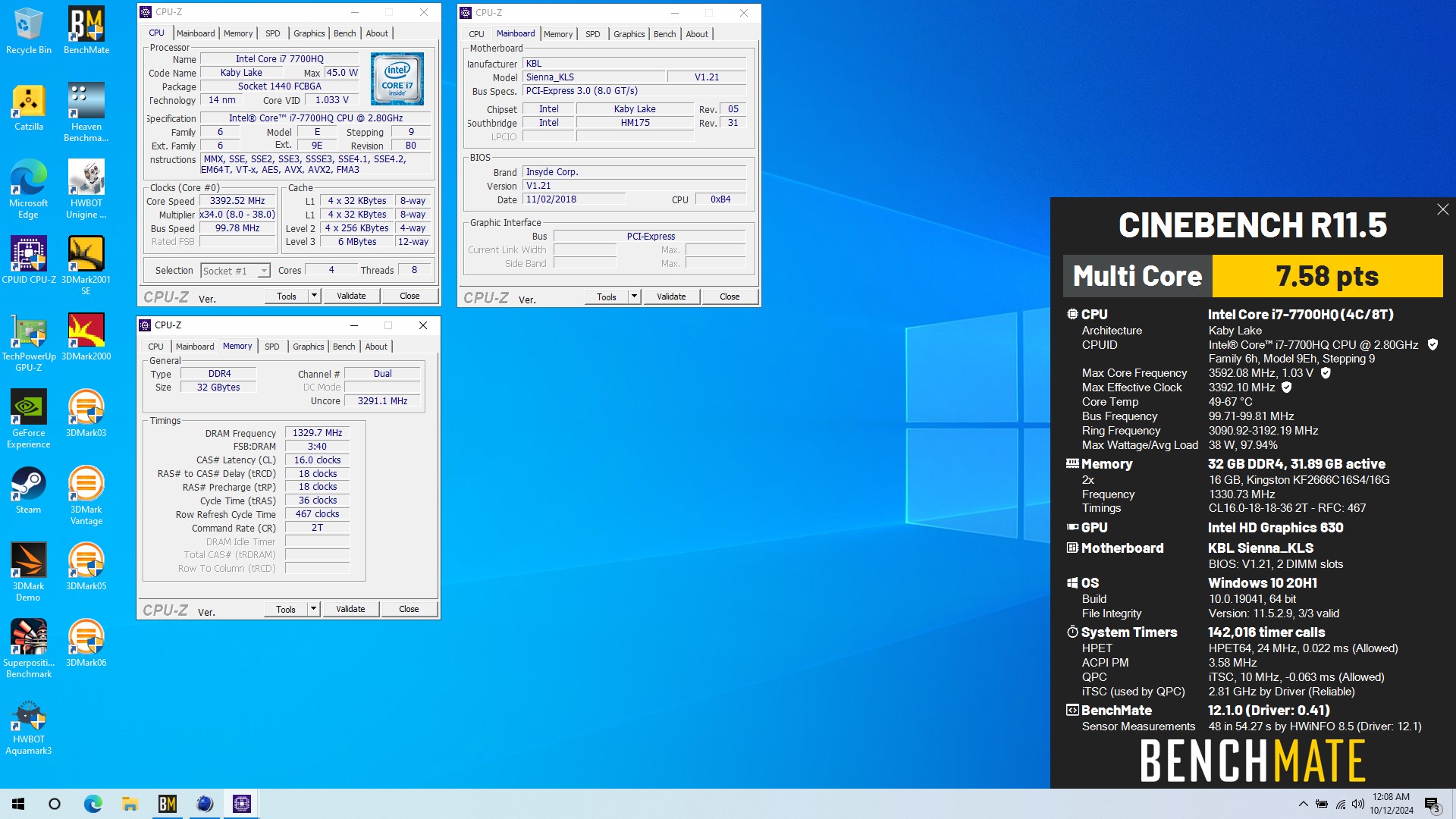Show hidden system tray icons
Image resolution: width=1456 pixels, height=819 pixels.
(1303, 804)
